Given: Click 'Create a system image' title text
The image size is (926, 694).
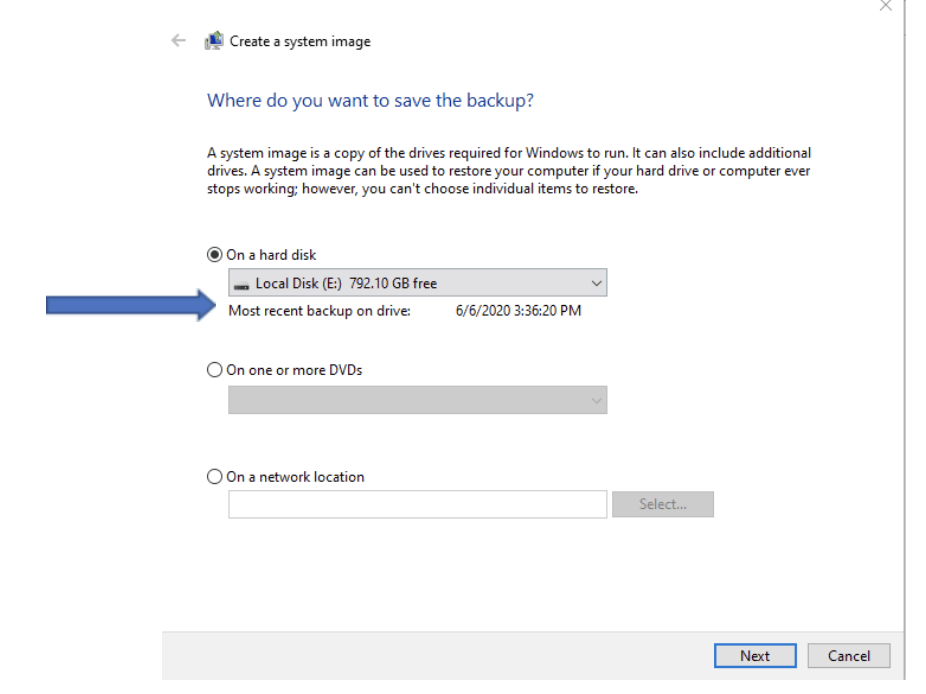Looking at the screenshot, I should (300, 41).
